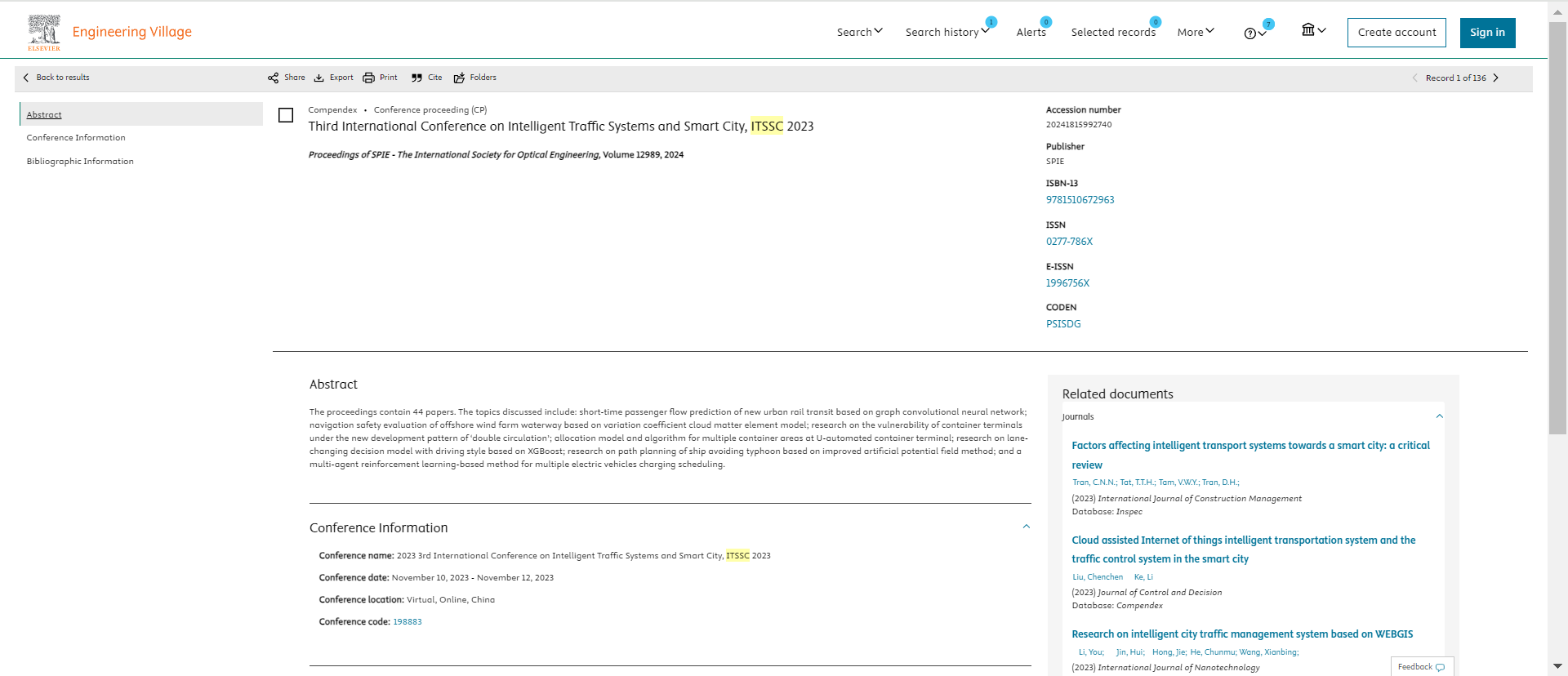
Task: Click the Accession number 20241815992740
Action: tap(1079, 125)
